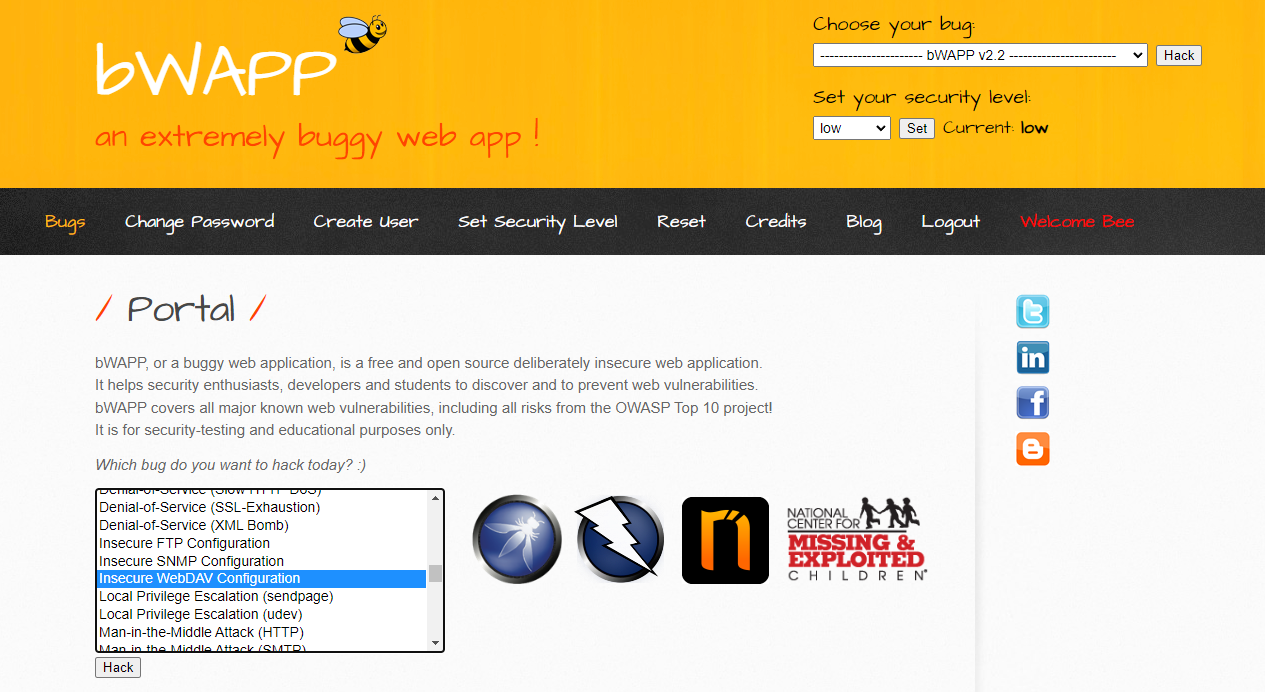
Task: Click the Hack button below bug list
Action: 118,667
